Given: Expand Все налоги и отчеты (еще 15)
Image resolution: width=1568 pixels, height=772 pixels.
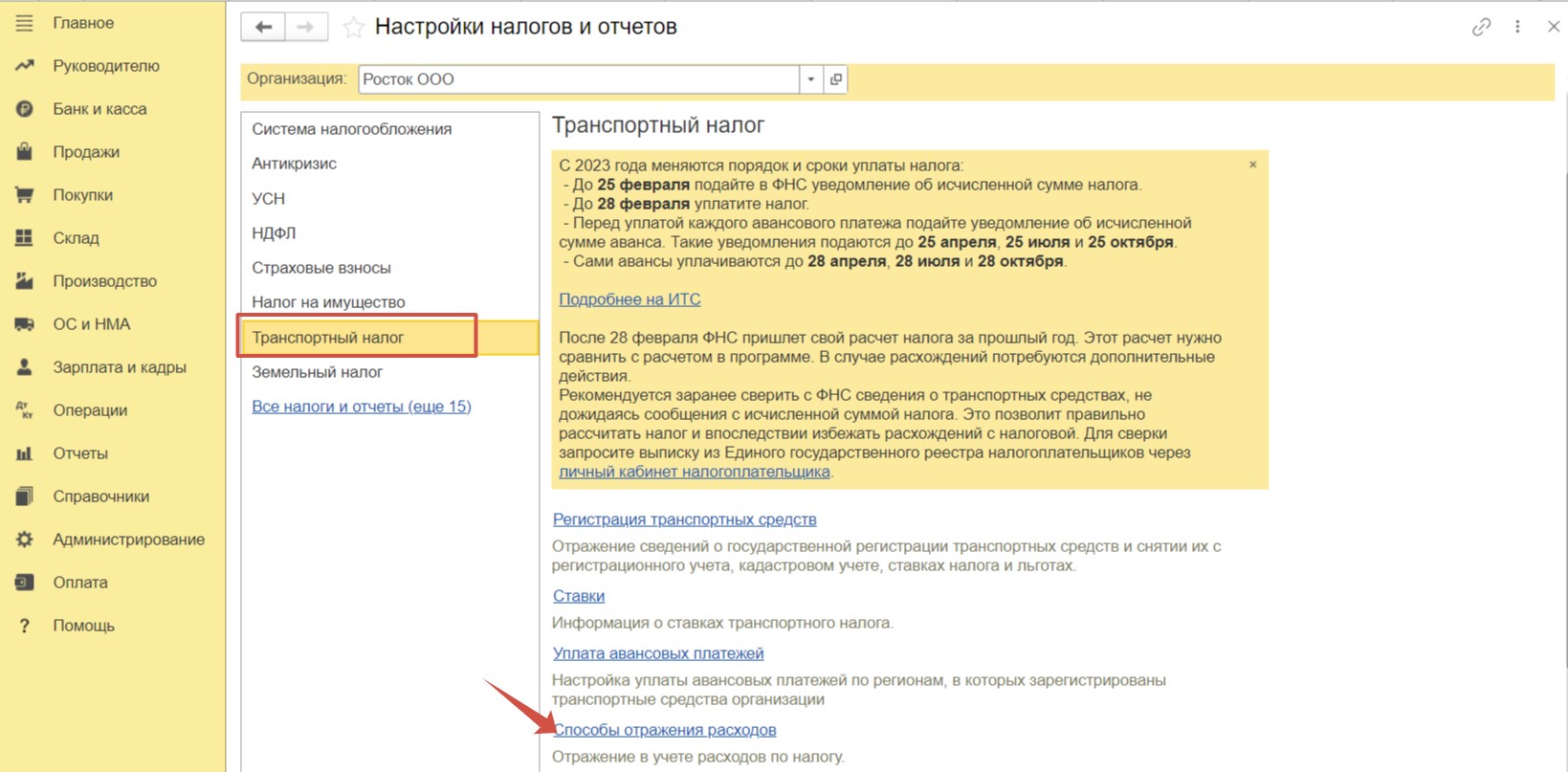Looking at the screenshot, I should coord(361,407).
